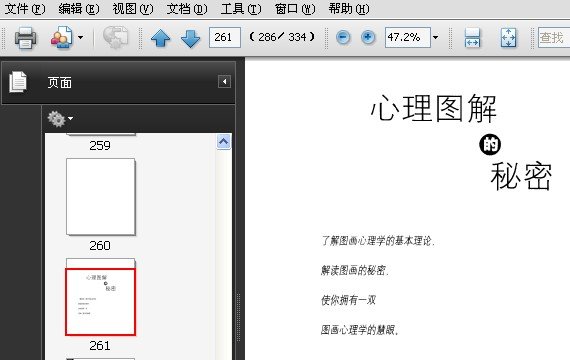The height and width of the screenshot is (360, 570).
Task: Click the page number field showing 261
Action: 225,37
